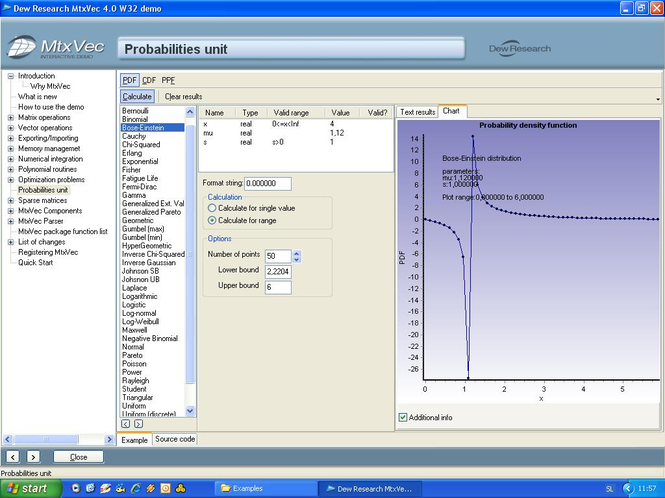Click tree panel scroll left arrow
Image resolution: width=665 pixels, height=498 pixels.
coord(7,439)
